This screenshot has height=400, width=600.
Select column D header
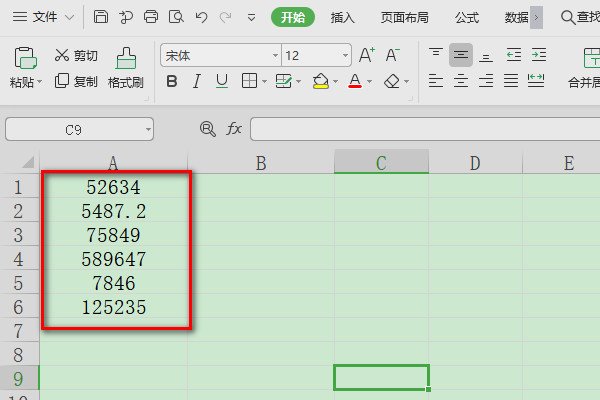(475, 162)
